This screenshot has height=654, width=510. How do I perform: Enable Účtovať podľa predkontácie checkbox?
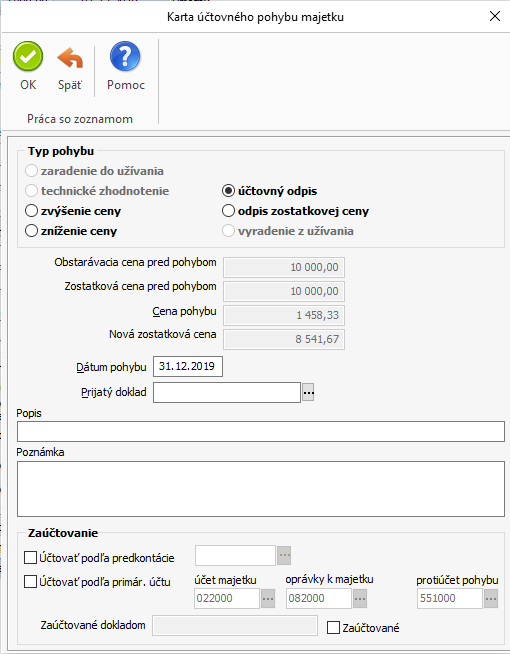tap(30, 558)
